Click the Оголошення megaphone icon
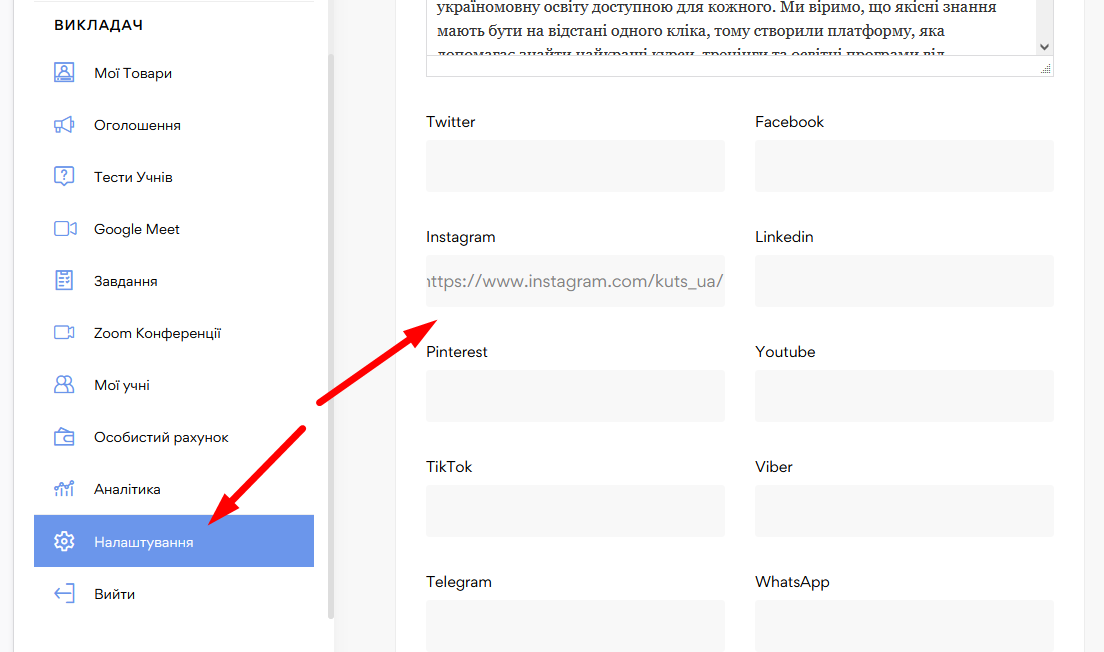The height and width of the screenshot is (652, 1104). point(64,125)
